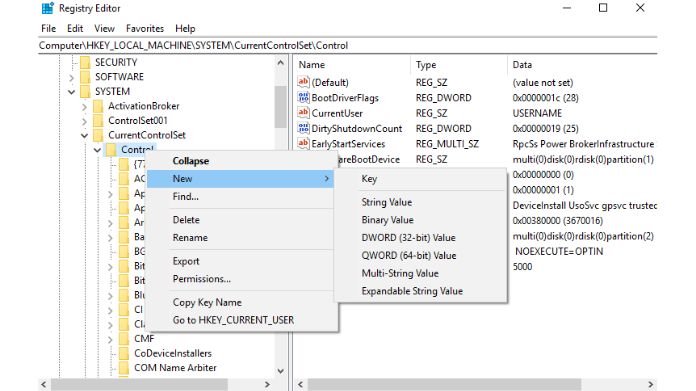Collapse the CurrentControlSet key
Viewport: 696px width, 391px height.
pyautogui.click(x=84, y=136)
